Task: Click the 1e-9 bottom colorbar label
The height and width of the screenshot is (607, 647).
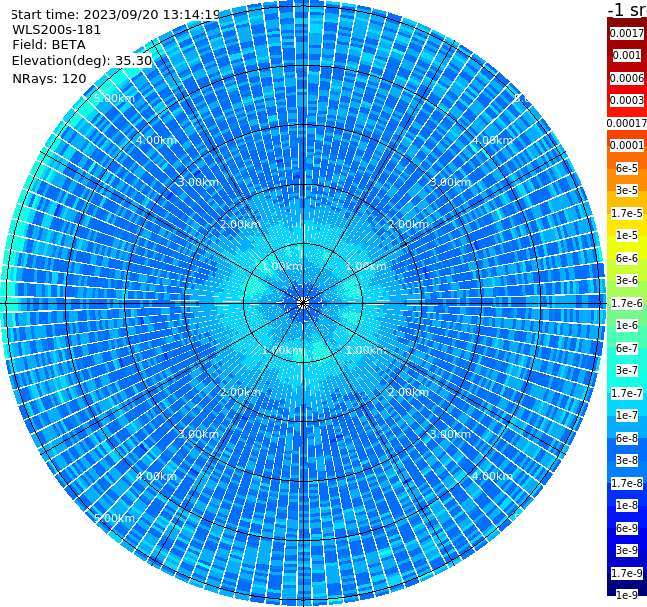Action: point(627,595)
